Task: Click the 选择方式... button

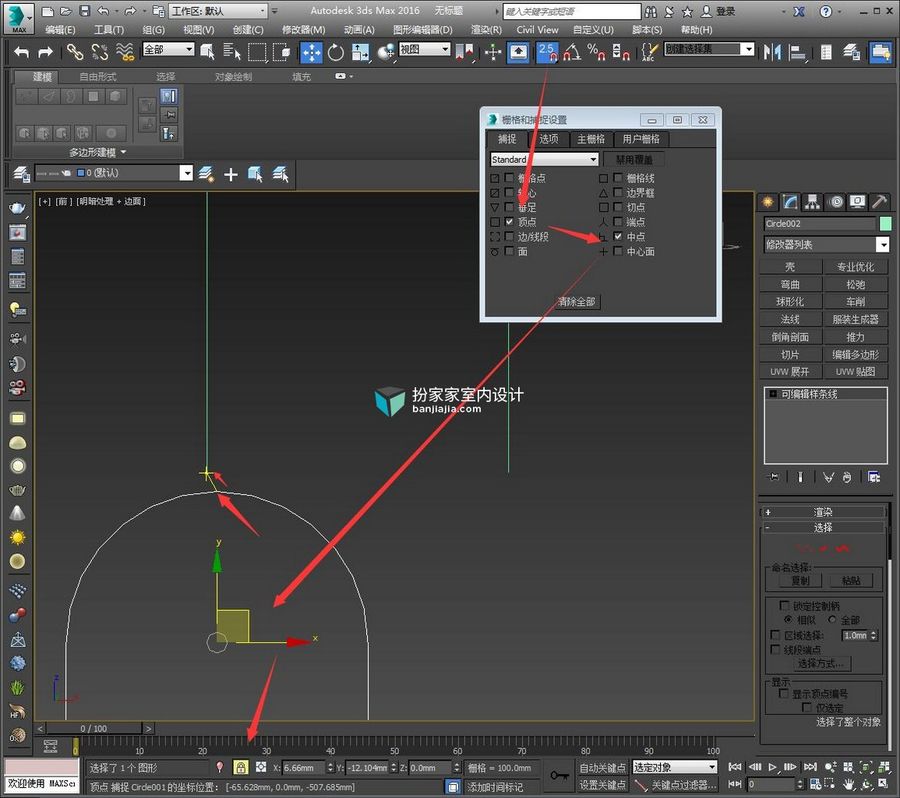Action: point(821,664)
